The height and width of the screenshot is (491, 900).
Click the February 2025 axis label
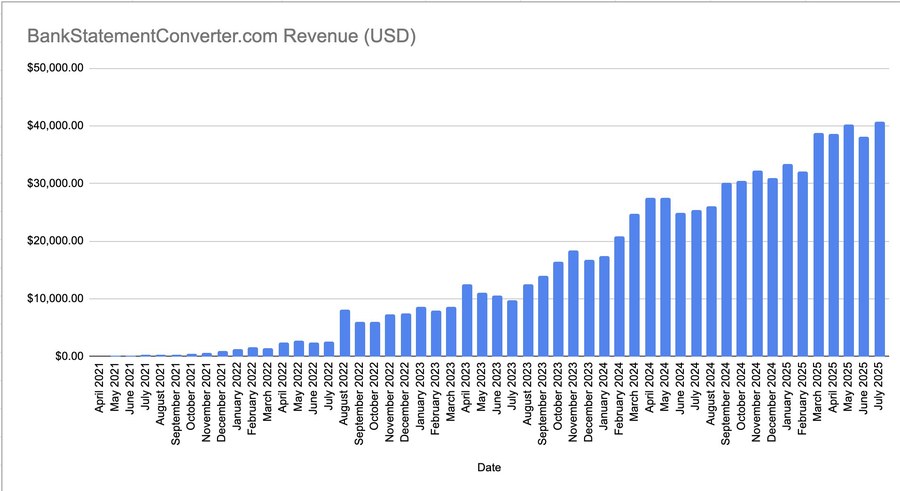[802, 399]
